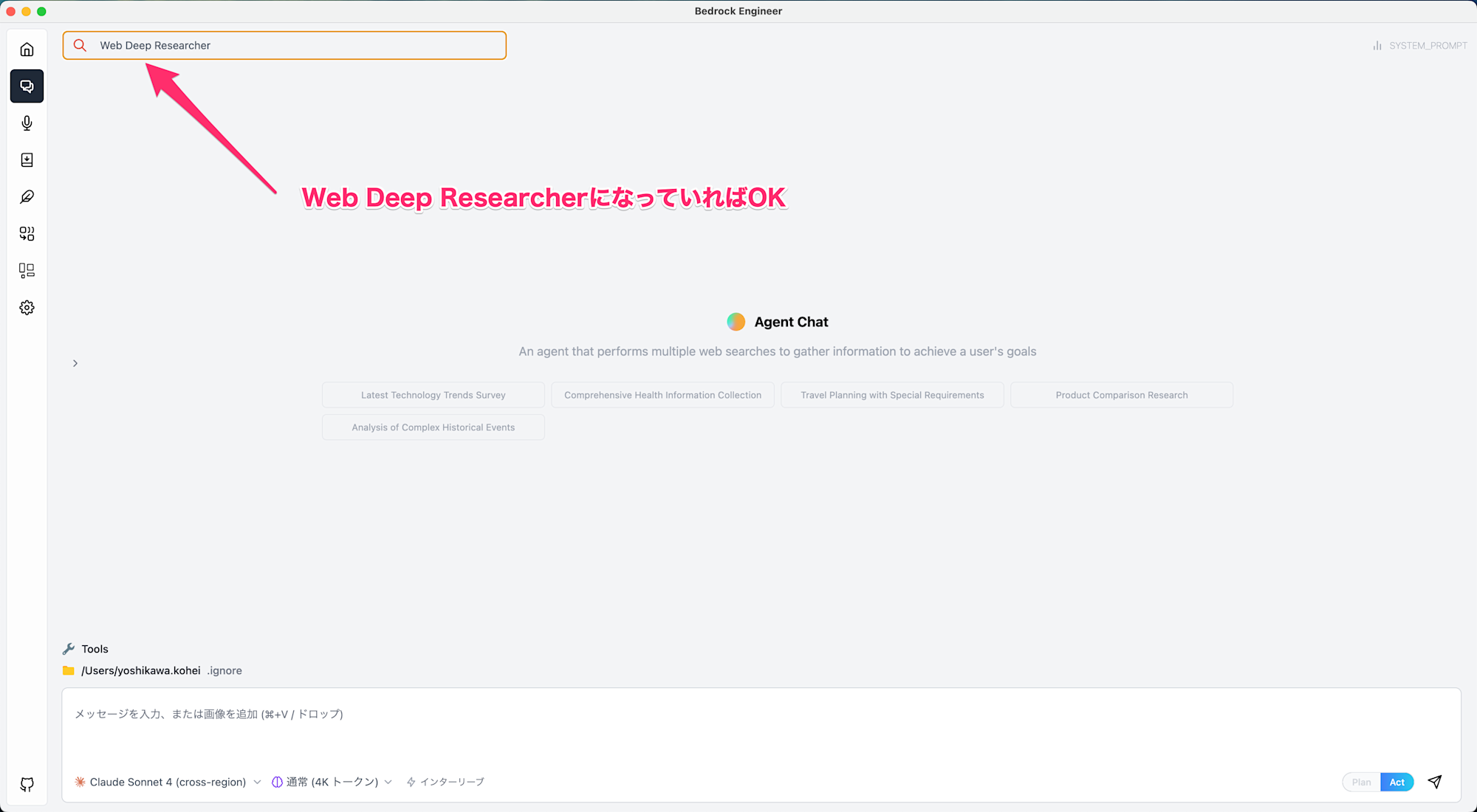1477x812 pixels.
Task: Click the Claude model sparkle icon
Action: point(80,782)
